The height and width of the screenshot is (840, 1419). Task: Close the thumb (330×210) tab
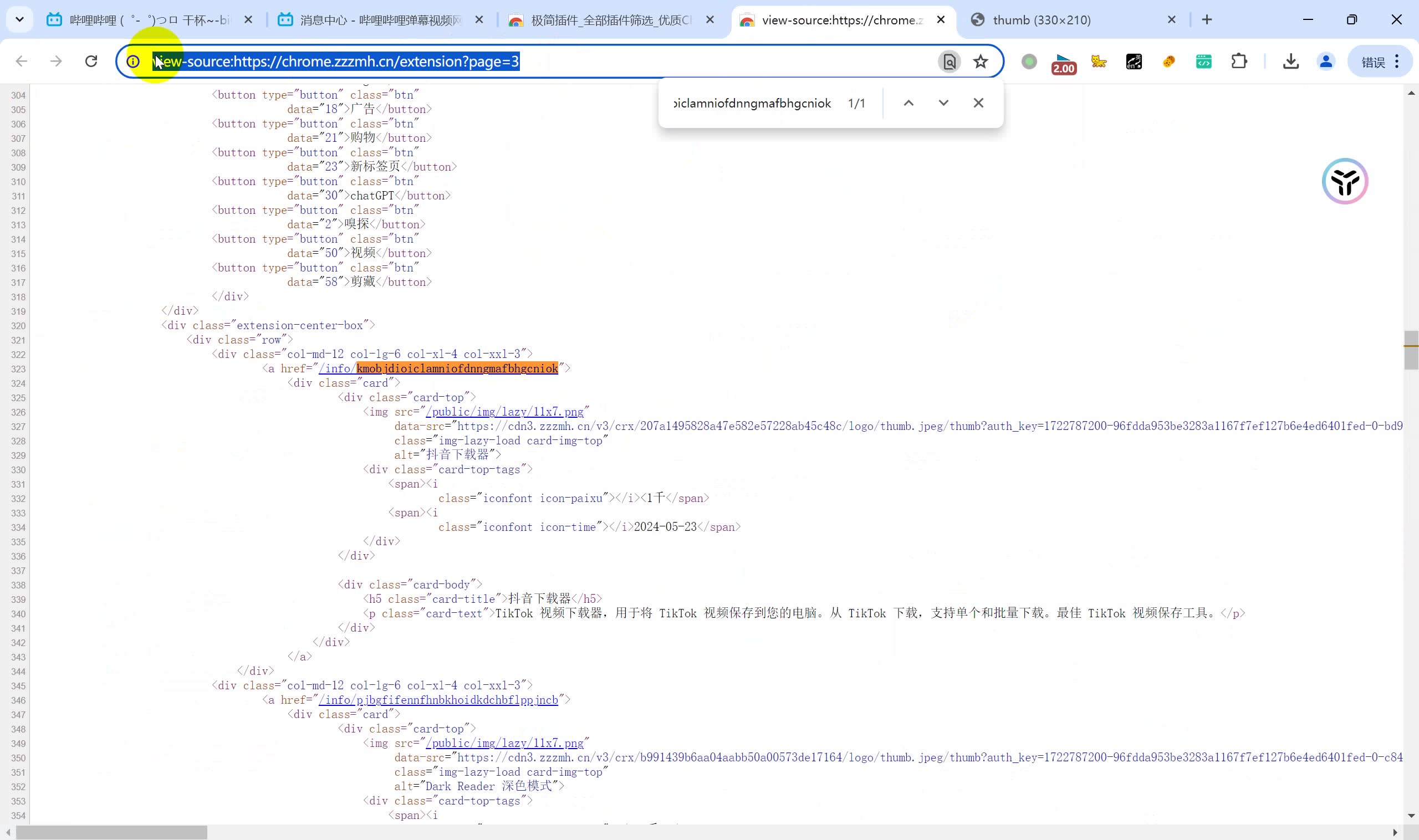[1172, 20]
